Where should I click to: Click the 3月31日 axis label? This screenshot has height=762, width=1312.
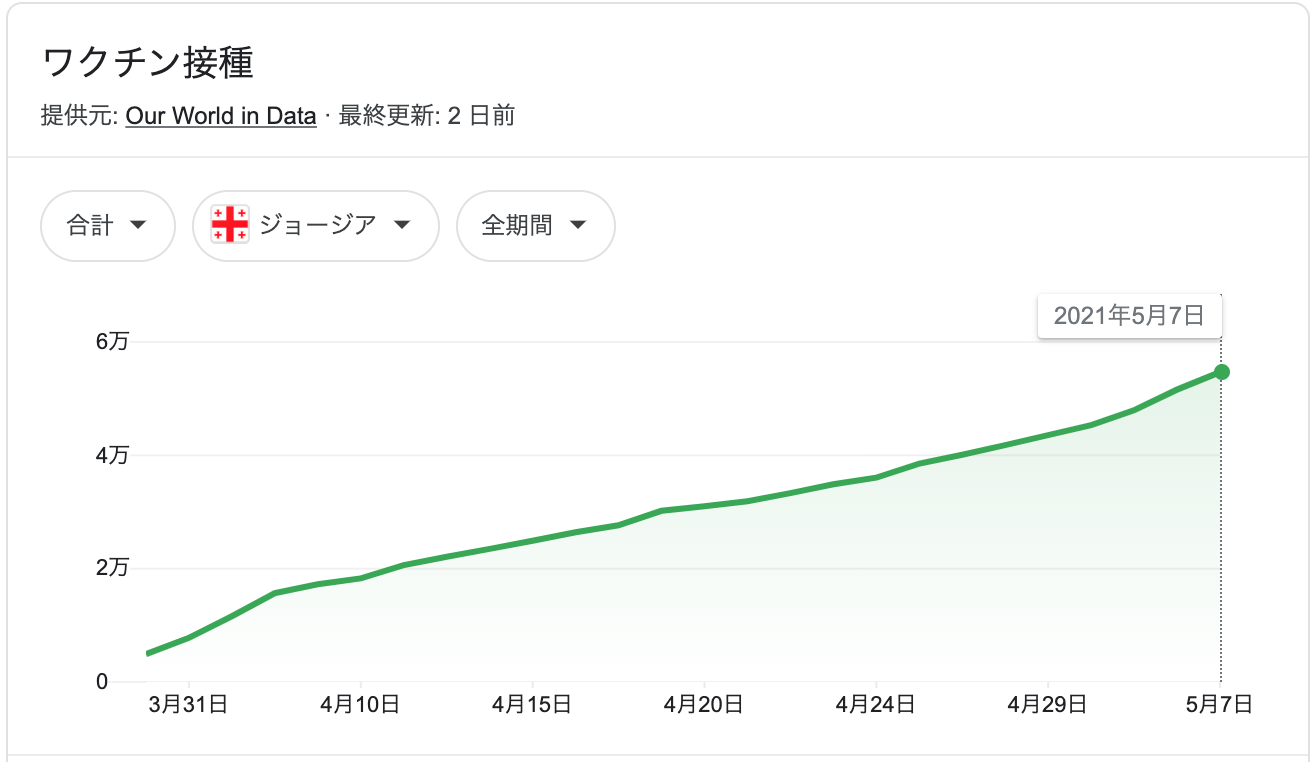point(188,705)
